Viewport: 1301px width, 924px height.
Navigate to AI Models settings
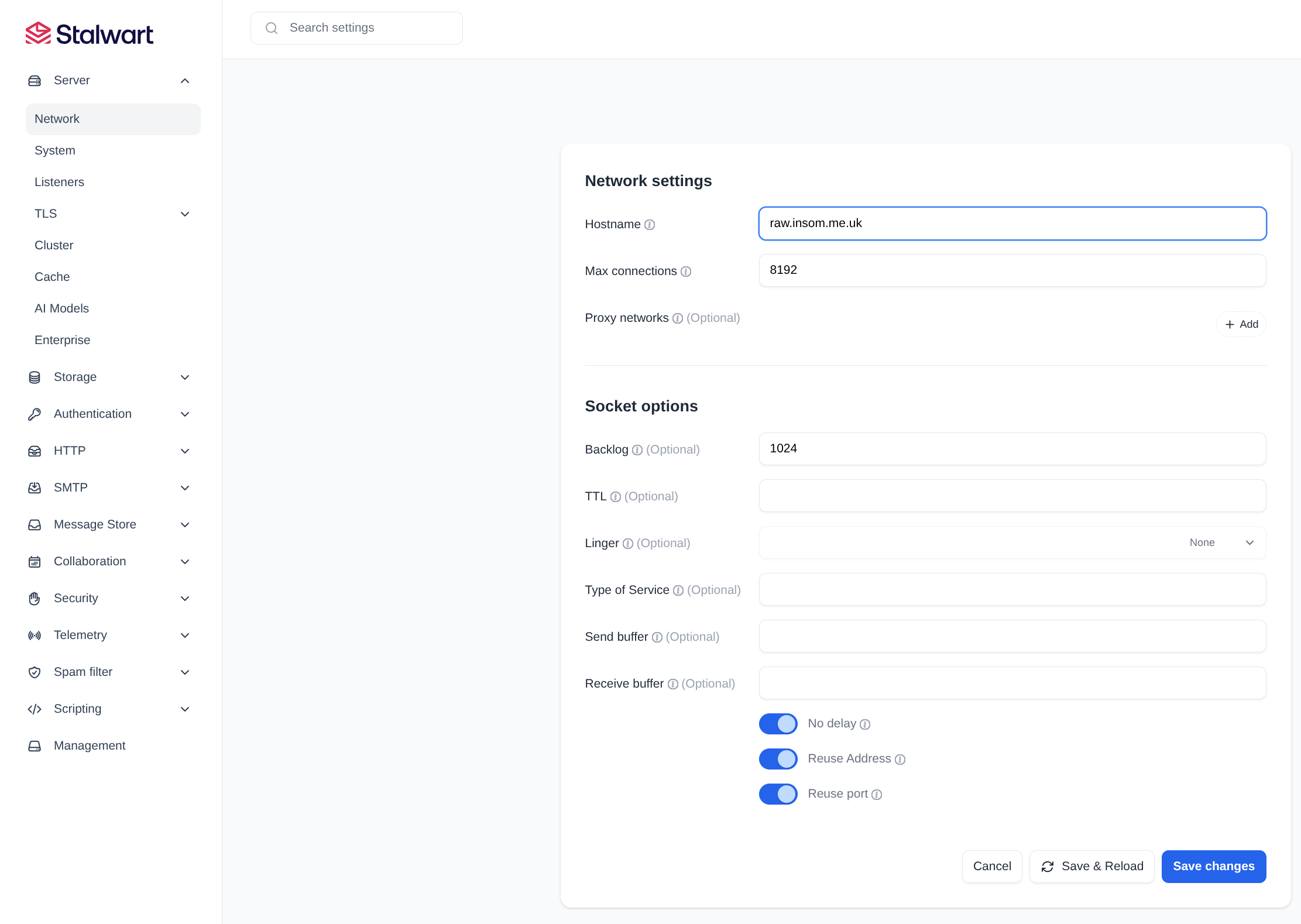tap(61, 308)
